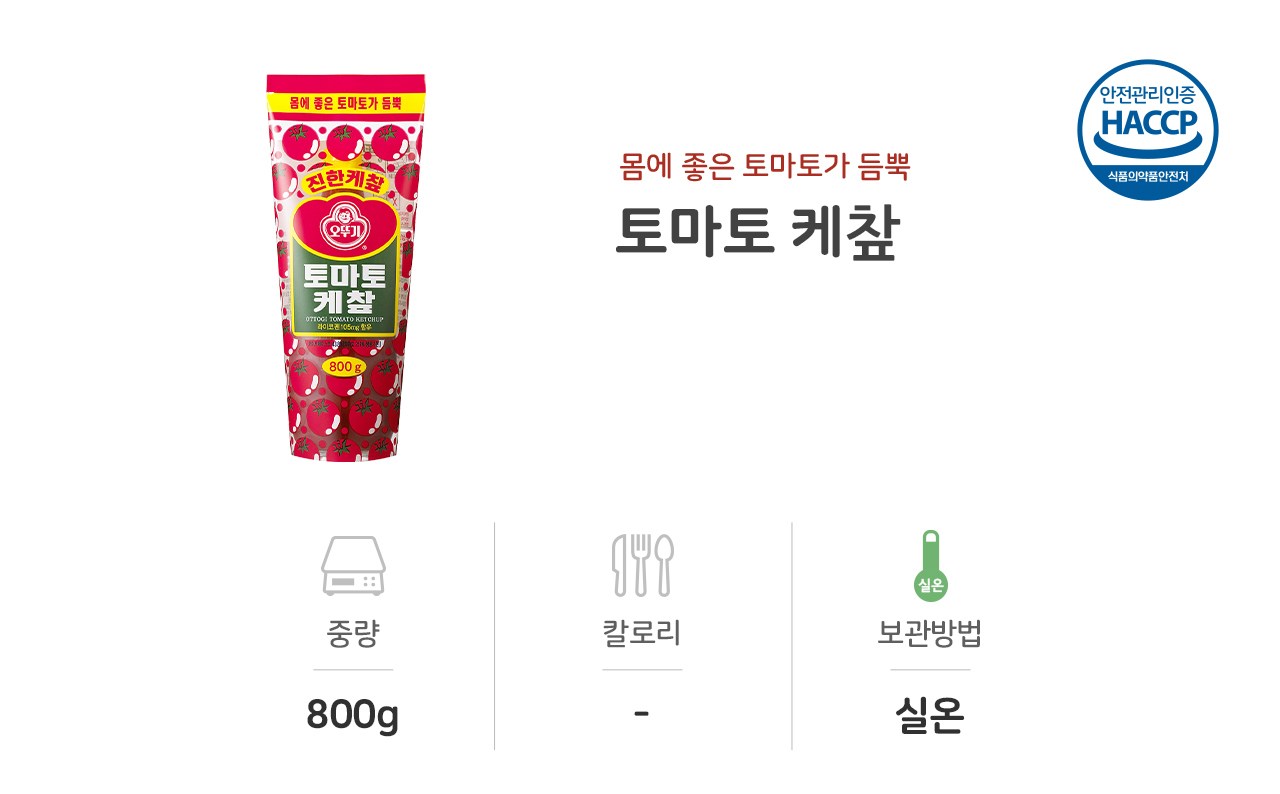Click the 안전관리인증 text on the badge
The height and width of the screenshot is (794, 1280).
(x=1148, y=96)
